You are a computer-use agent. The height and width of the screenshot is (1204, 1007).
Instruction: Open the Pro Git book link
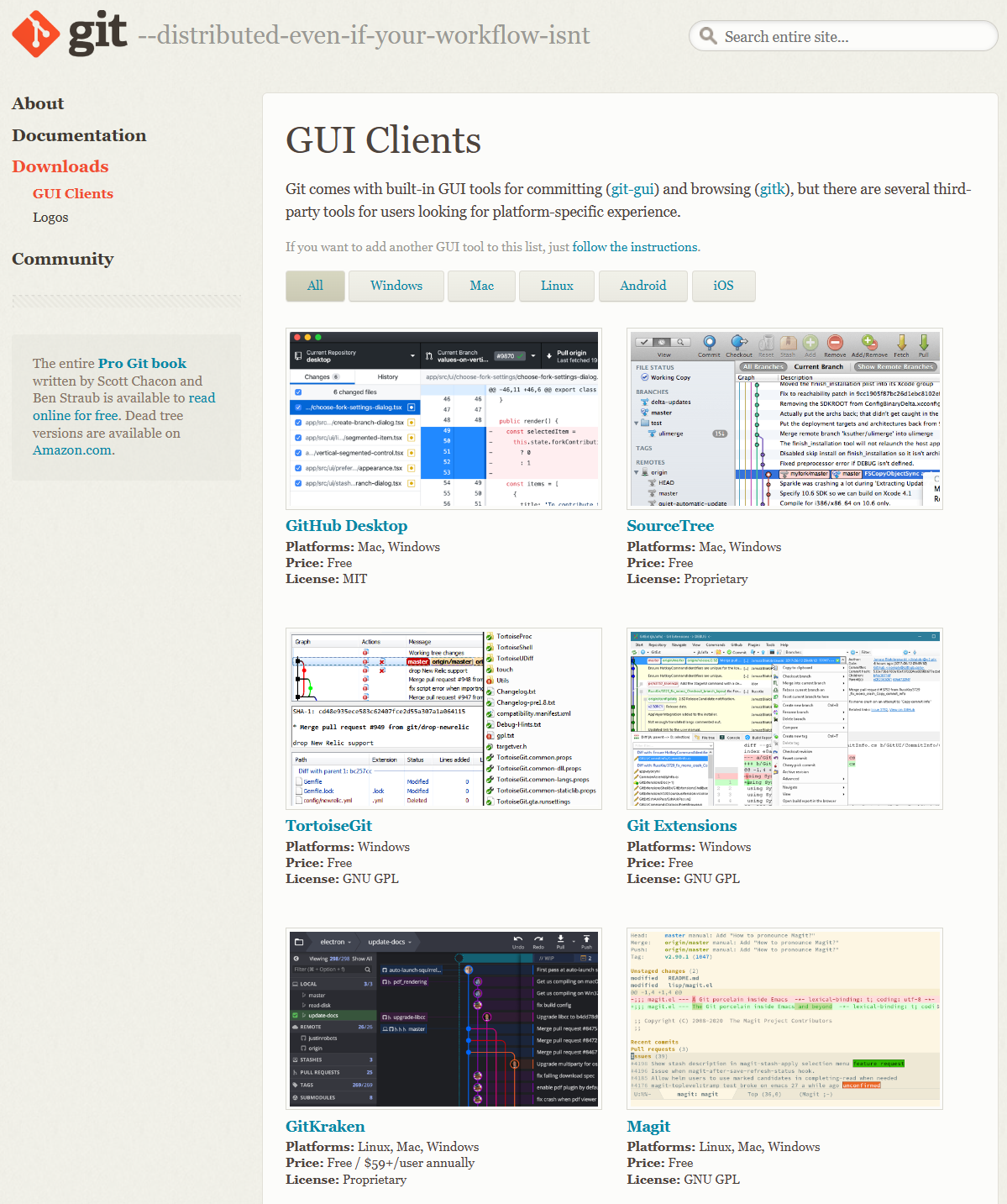pos(143,363)
